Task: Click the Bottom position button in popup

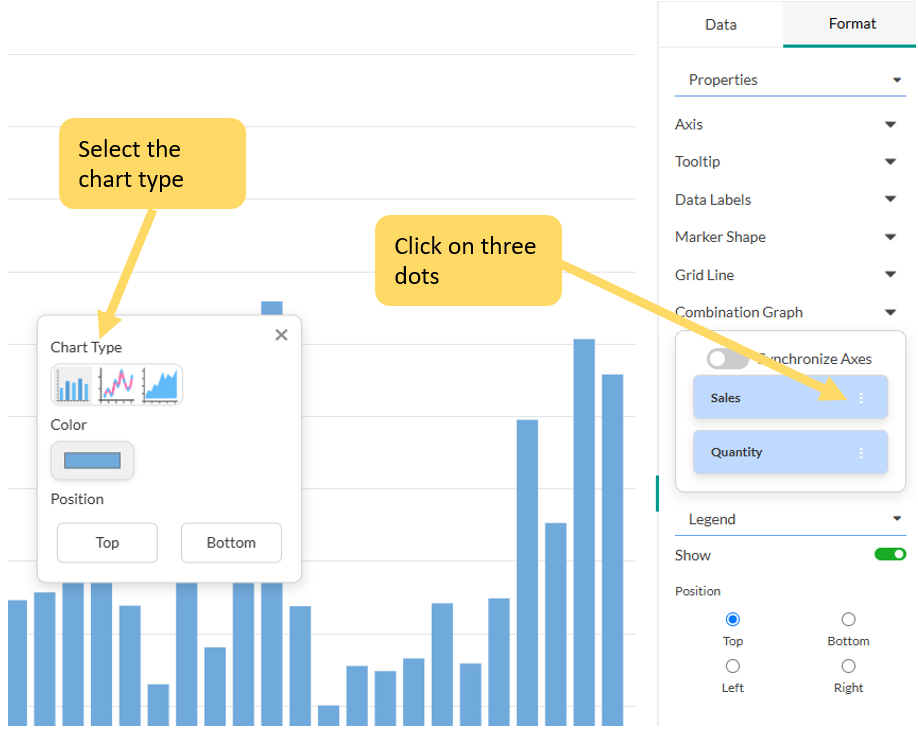Action: pyautogui.click(x=231, y=543)
